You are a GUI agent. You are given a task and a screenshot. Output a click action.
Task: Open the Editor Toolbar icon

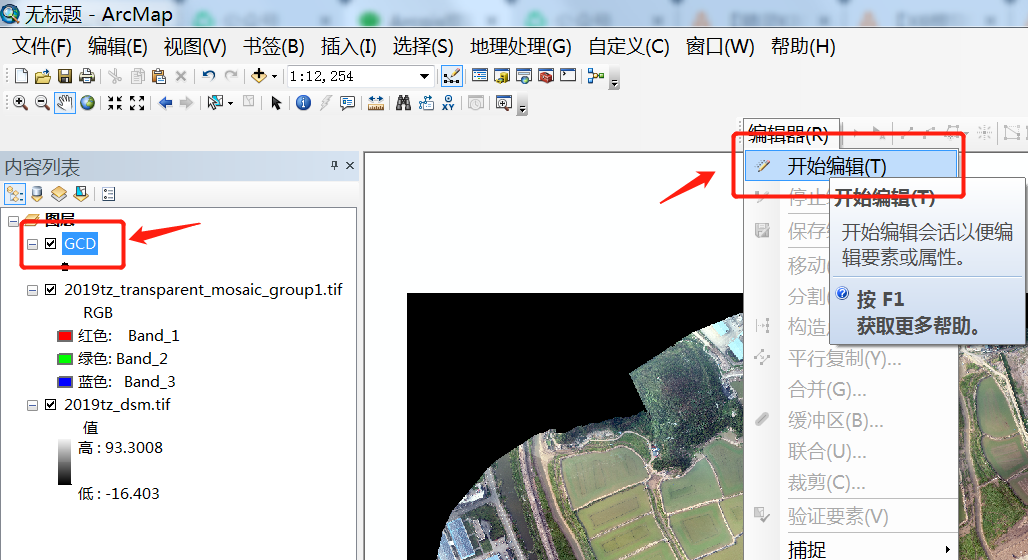pos(452,76)
